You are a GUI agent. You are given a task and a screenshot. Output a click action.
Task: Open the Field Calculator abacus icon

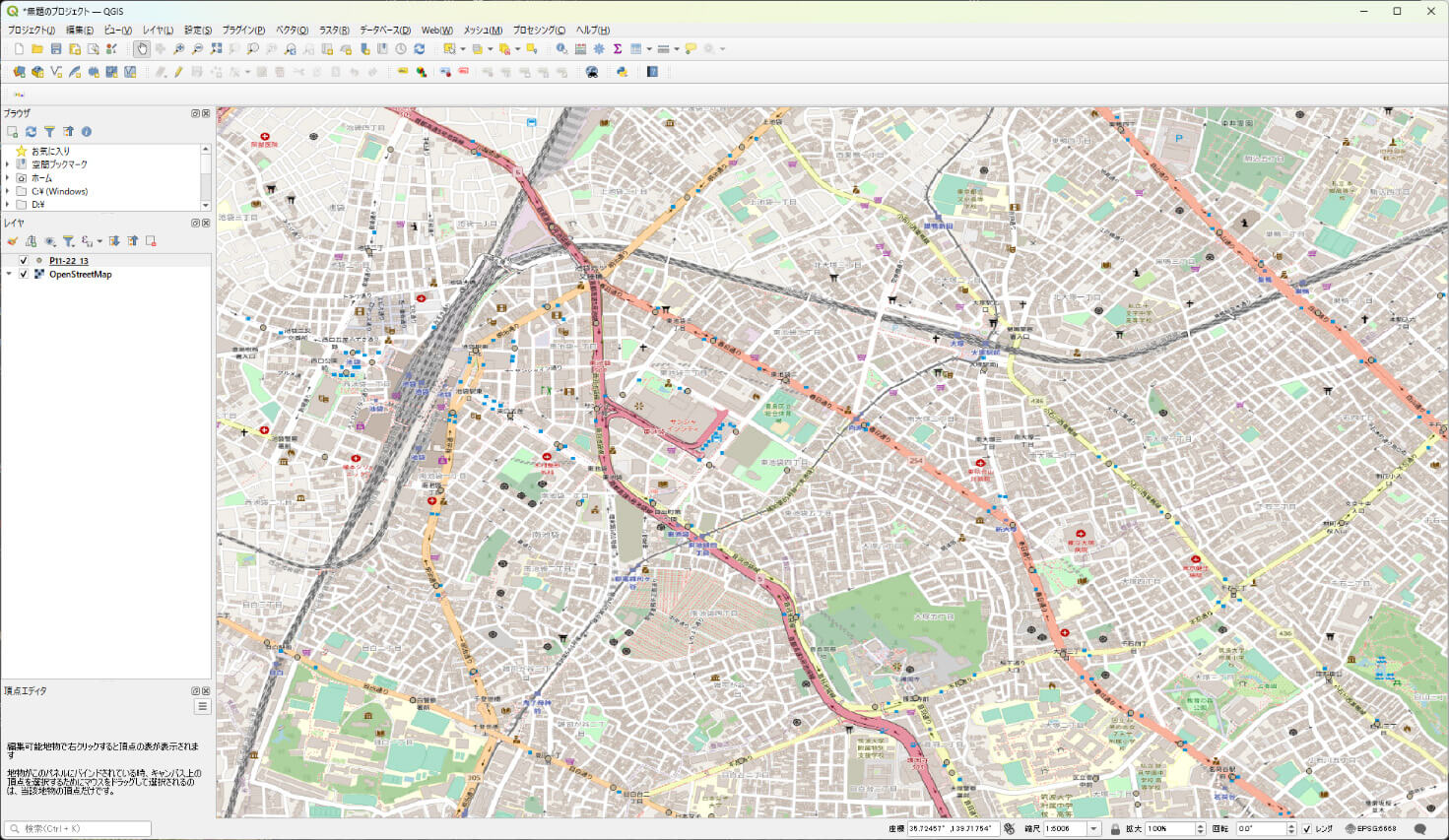click(x=580, y=48)
